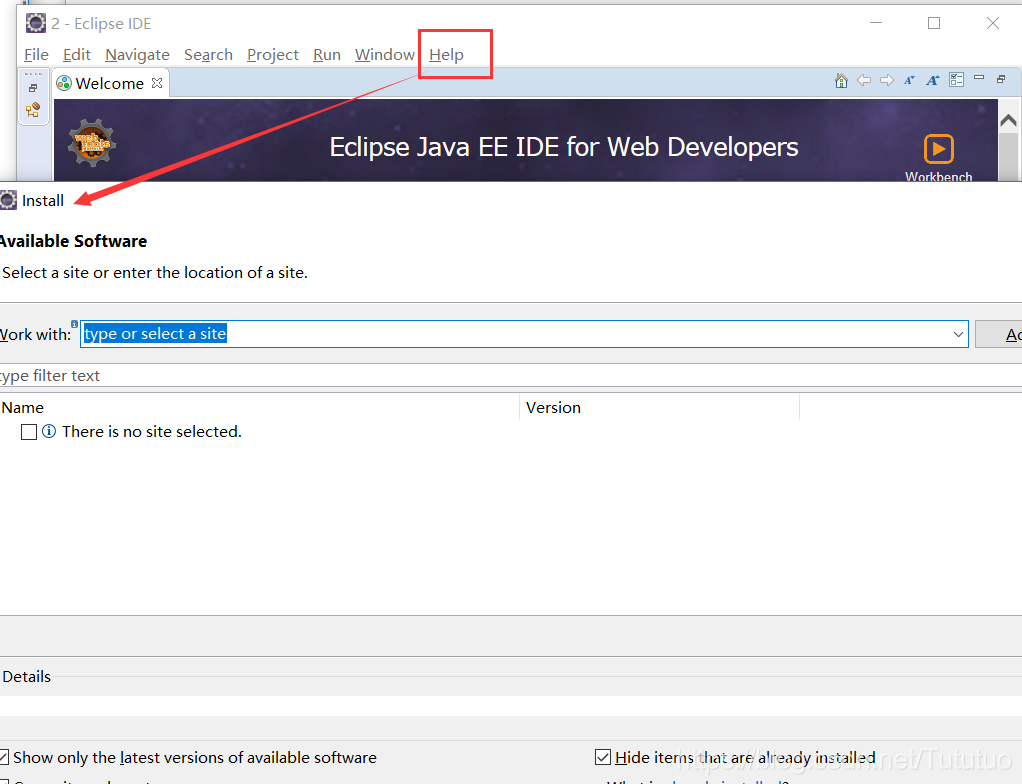Viewport: 1022px width, 784px height.
Task: Close the Welcome tab
Action: [157, 83]
